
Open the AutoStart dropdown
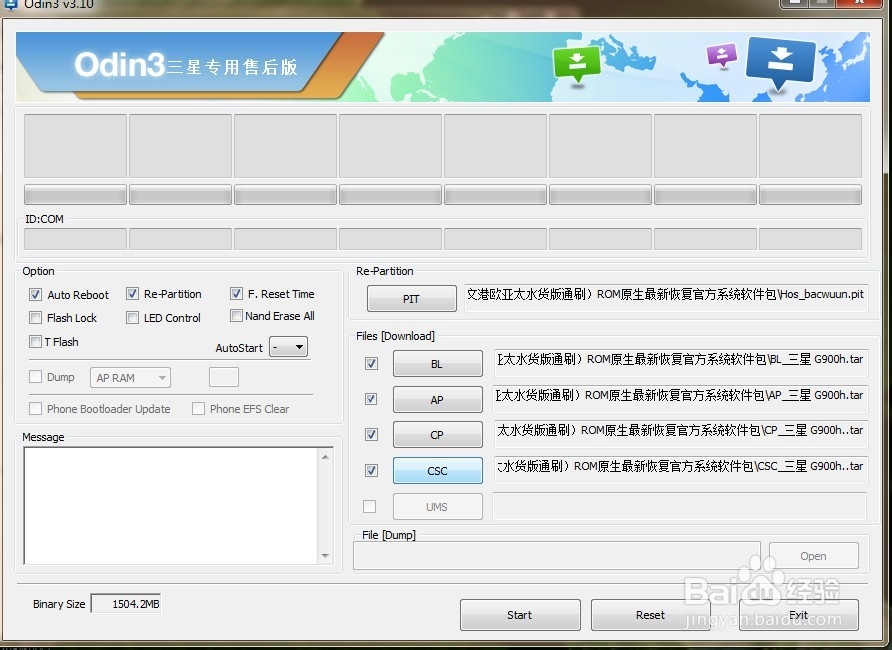coord(288,346)
